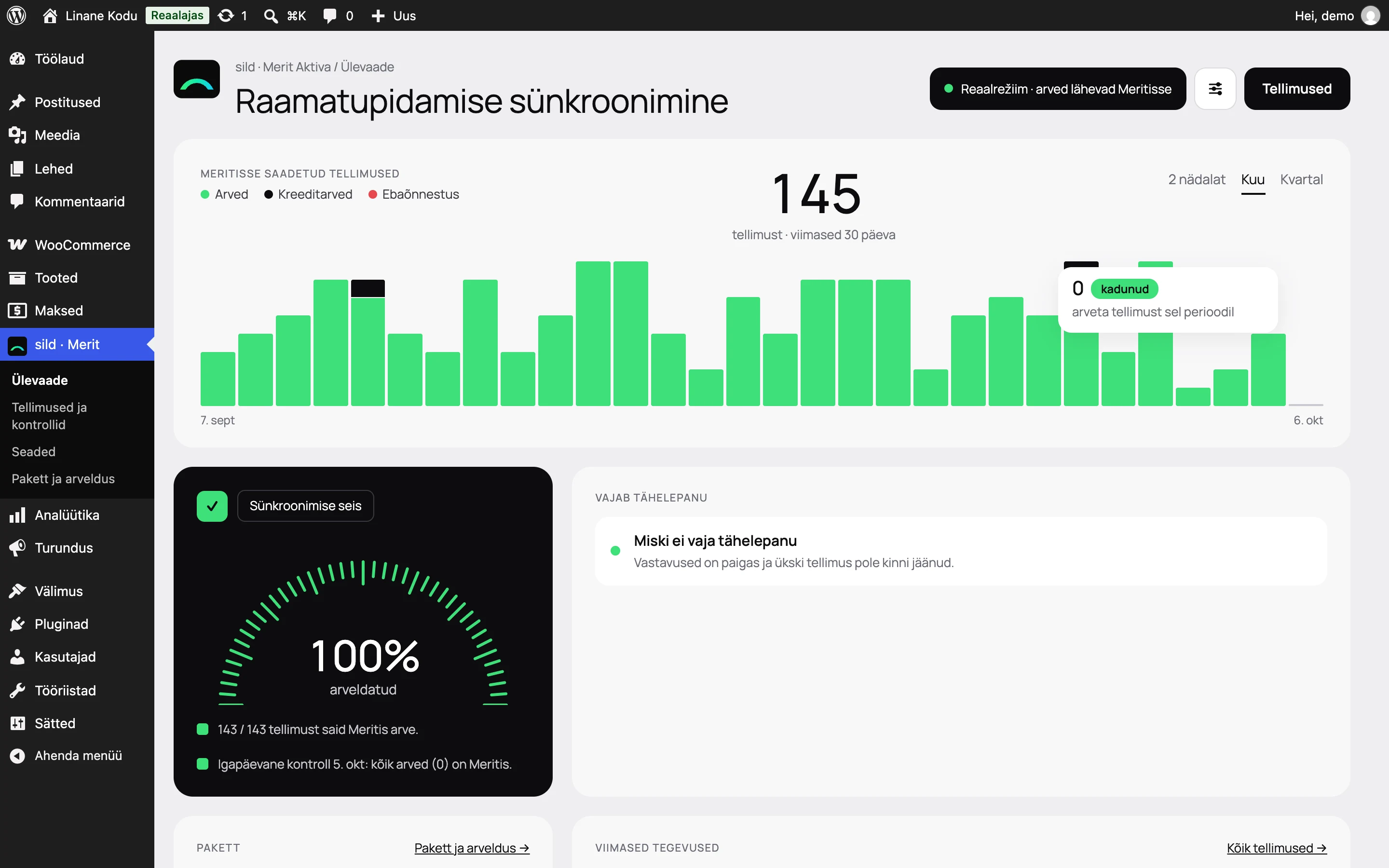The width and height of the screenshot is (1389, 868).
Task: Open the ⌘K search icon
Action: click(271, 15)
